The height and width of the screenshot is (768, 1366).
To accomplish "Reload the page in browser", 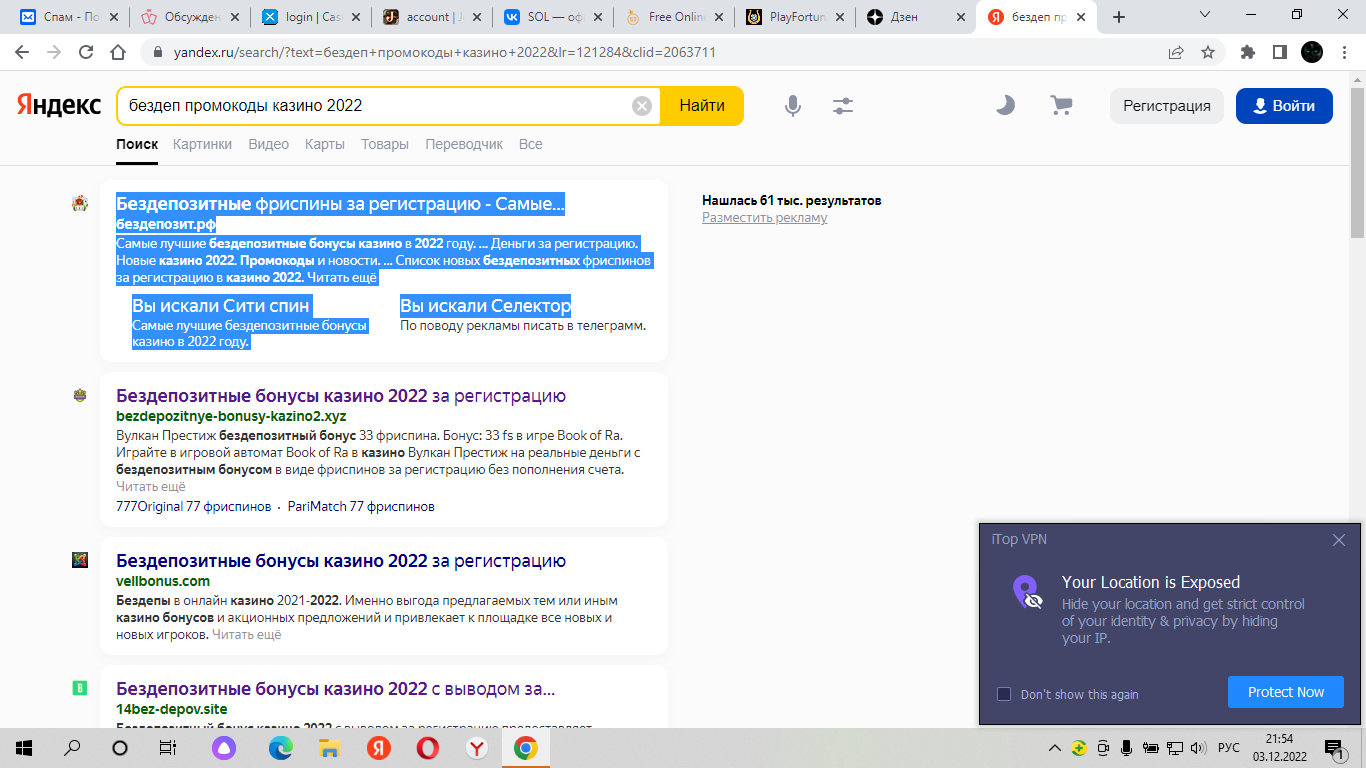I will [86, 52].
